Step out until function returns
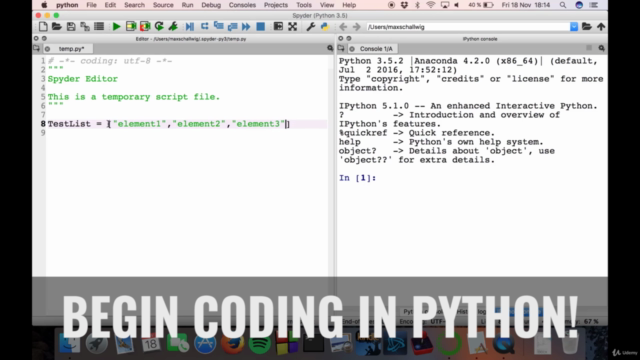This screenshot has height=360, width=640. click(232, 27)
